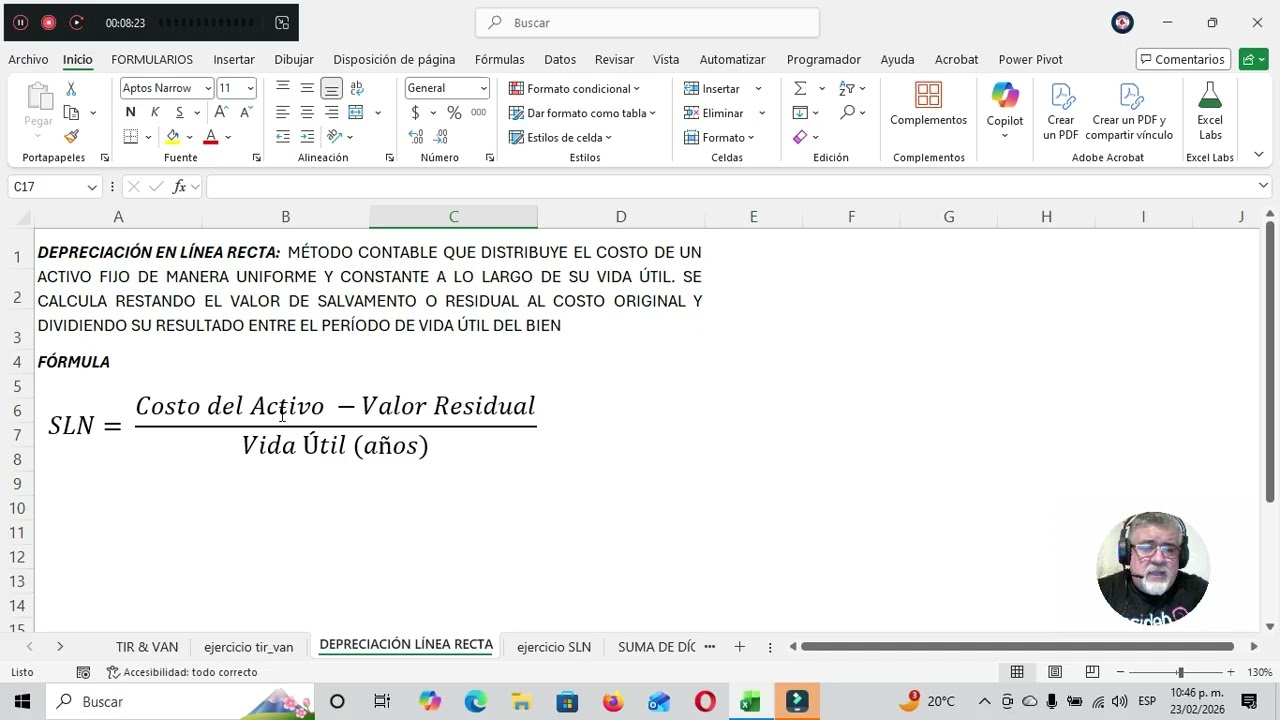Switch to TIR & VAN sheet tab

click(x=147, y=647)
